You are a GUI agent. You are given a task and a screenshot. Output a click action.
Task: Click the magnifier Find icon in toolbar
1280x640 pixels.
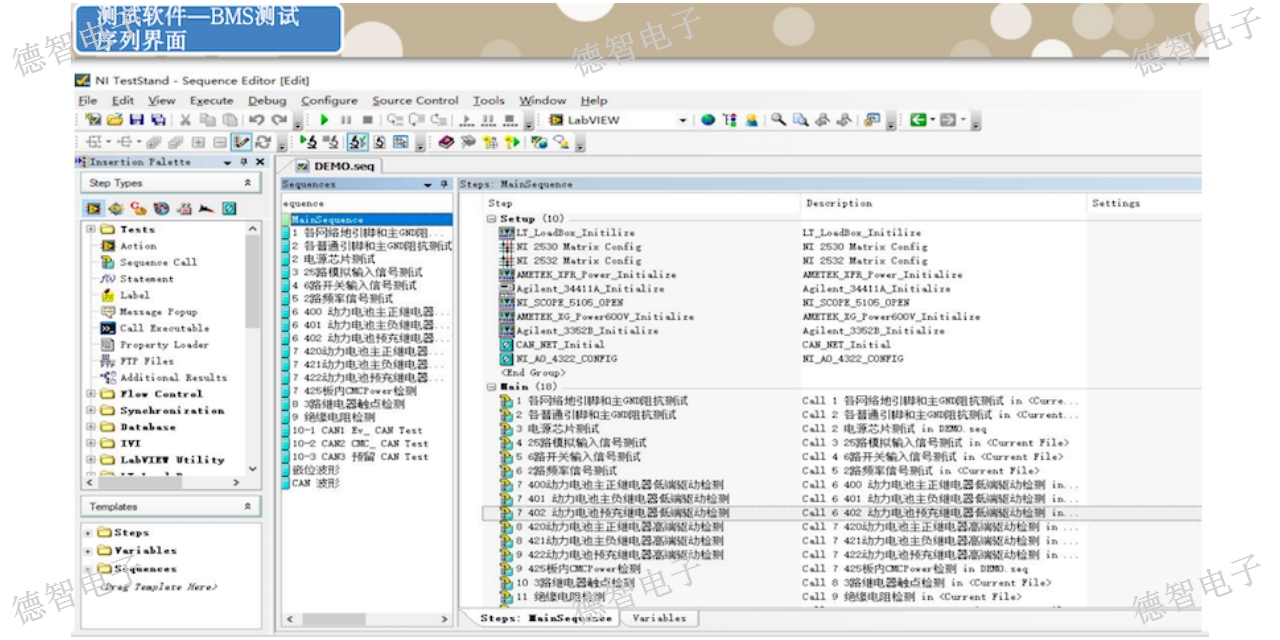coord(778,120)
